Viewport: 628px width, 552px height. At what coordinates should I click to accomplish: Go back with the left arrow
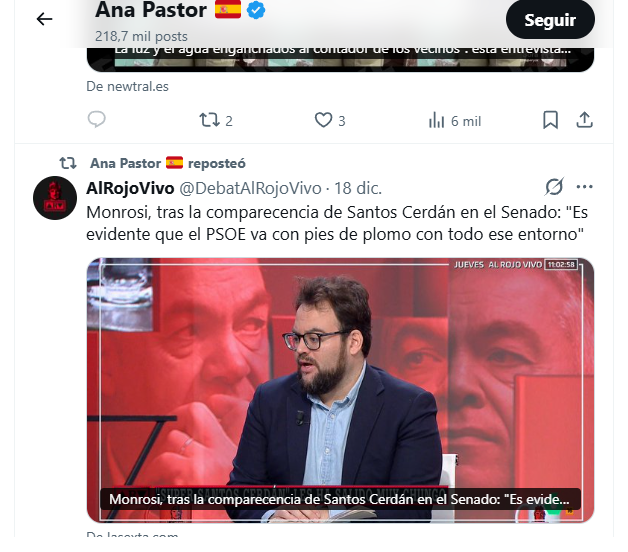pyautogui.click(x=44, y=19)
